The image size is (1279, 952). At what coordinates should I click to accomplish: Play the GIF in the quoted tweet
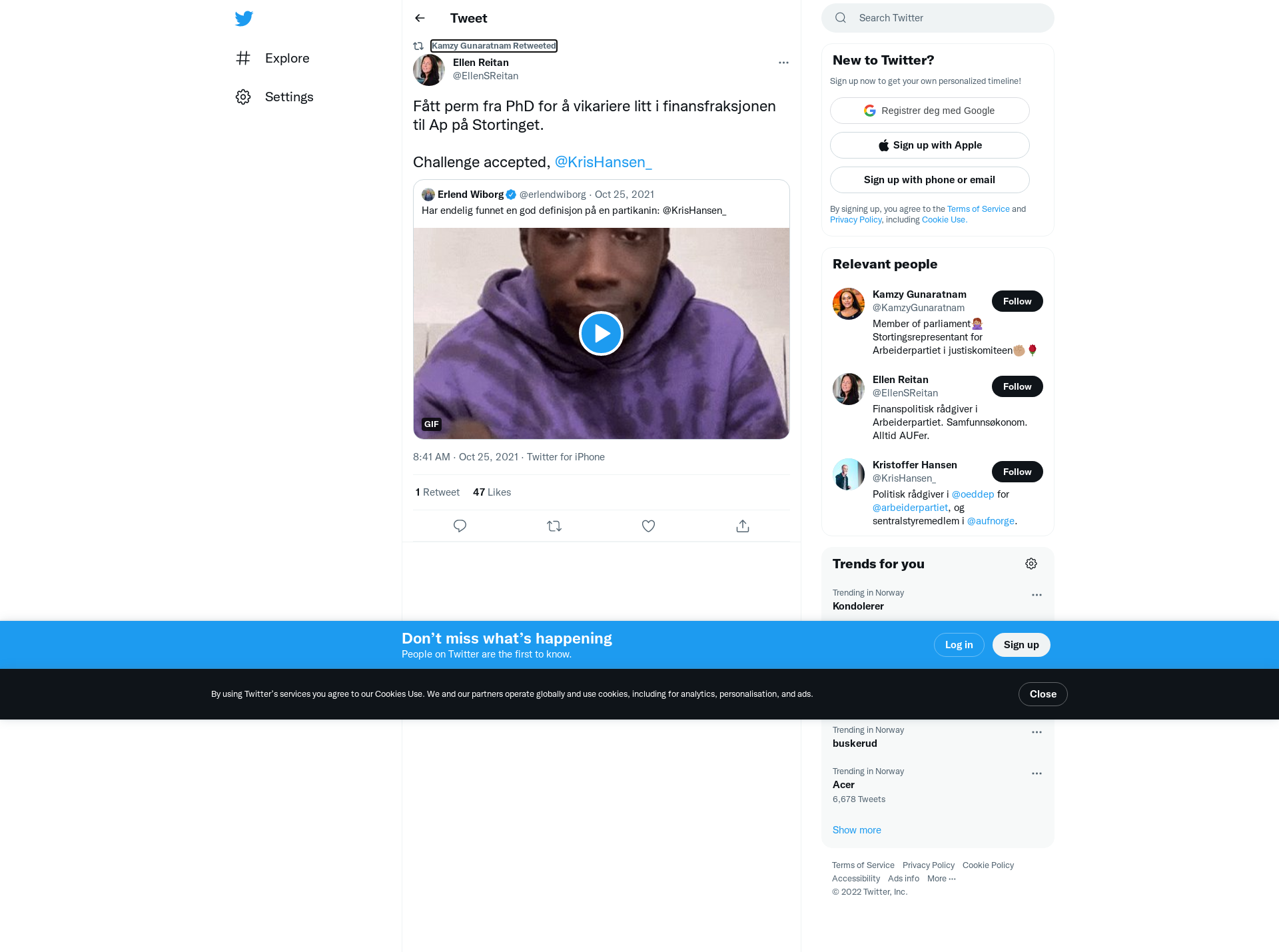[x=601, y=333]
